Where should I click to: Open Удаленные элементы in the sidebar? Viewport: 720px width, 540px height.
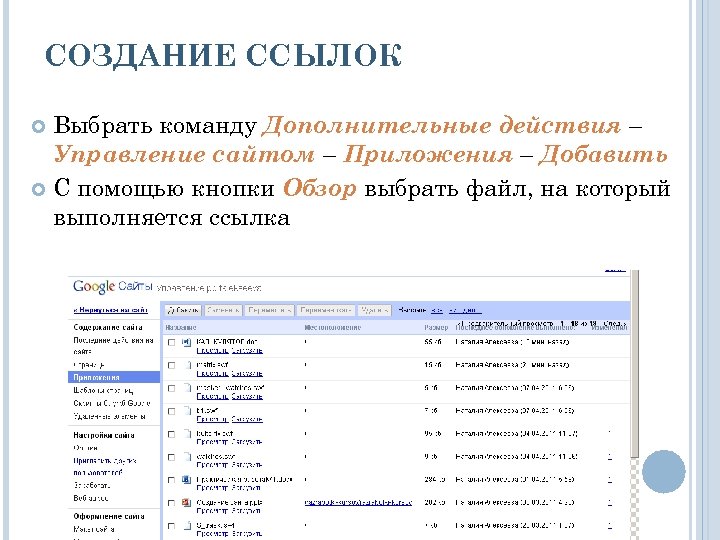click(109, 416)
